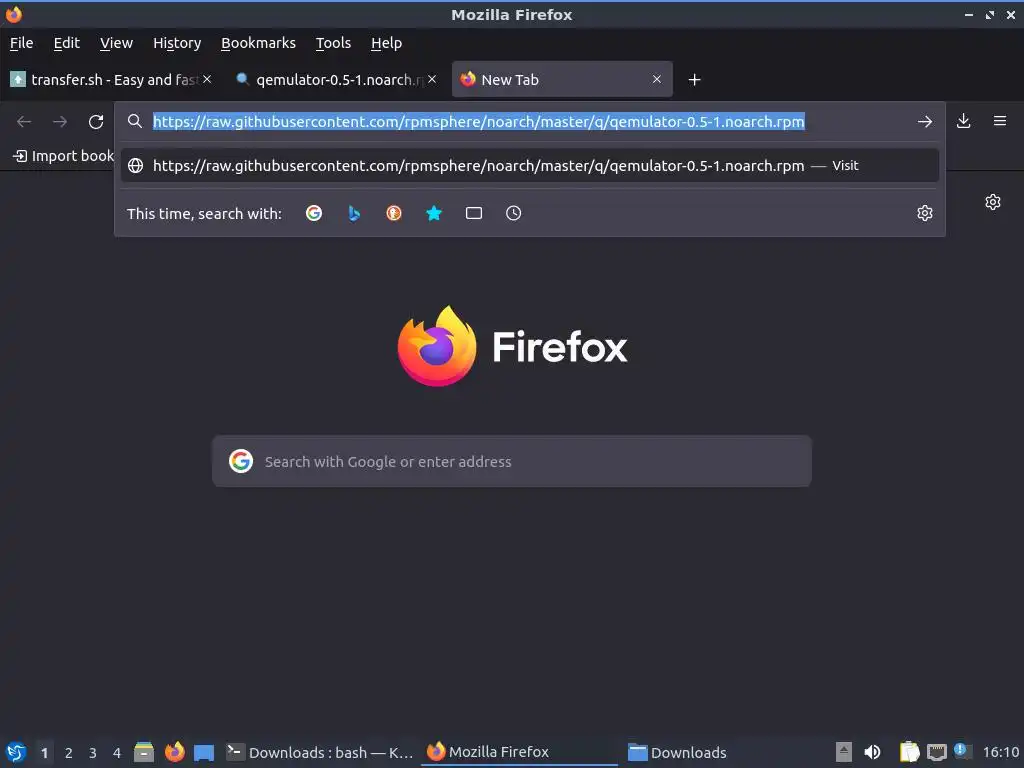Screen dimensions: 1024x768
Task: Search in Bookmarks star icon
Action: click(x=434, y=213)
